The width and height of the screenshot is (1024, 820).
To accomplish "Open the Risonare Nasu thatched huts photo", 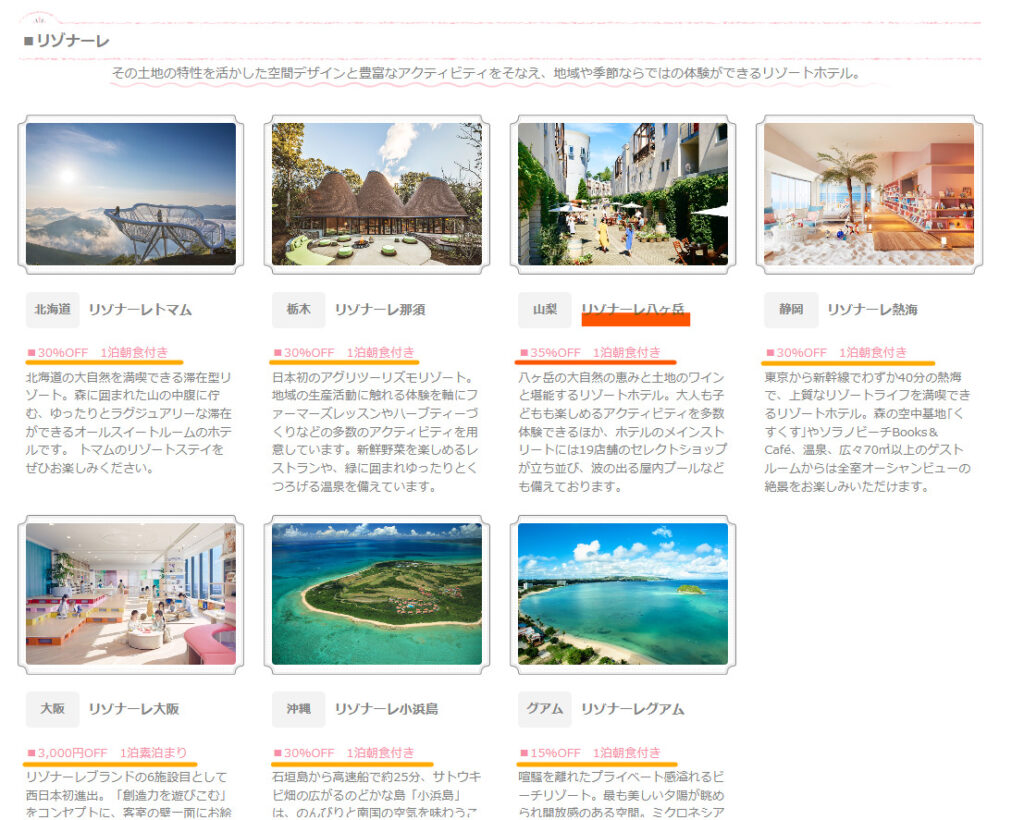I will [x=377, y=194].
